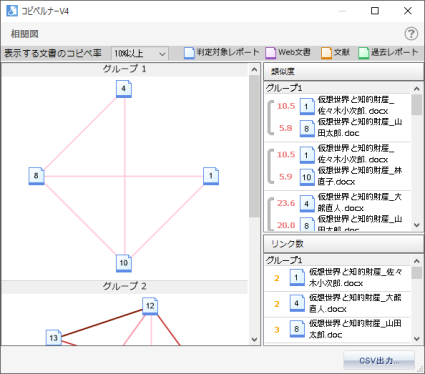
Task: Click icon 8 beside 5.8 similarity score
Action: pos(307,129)
